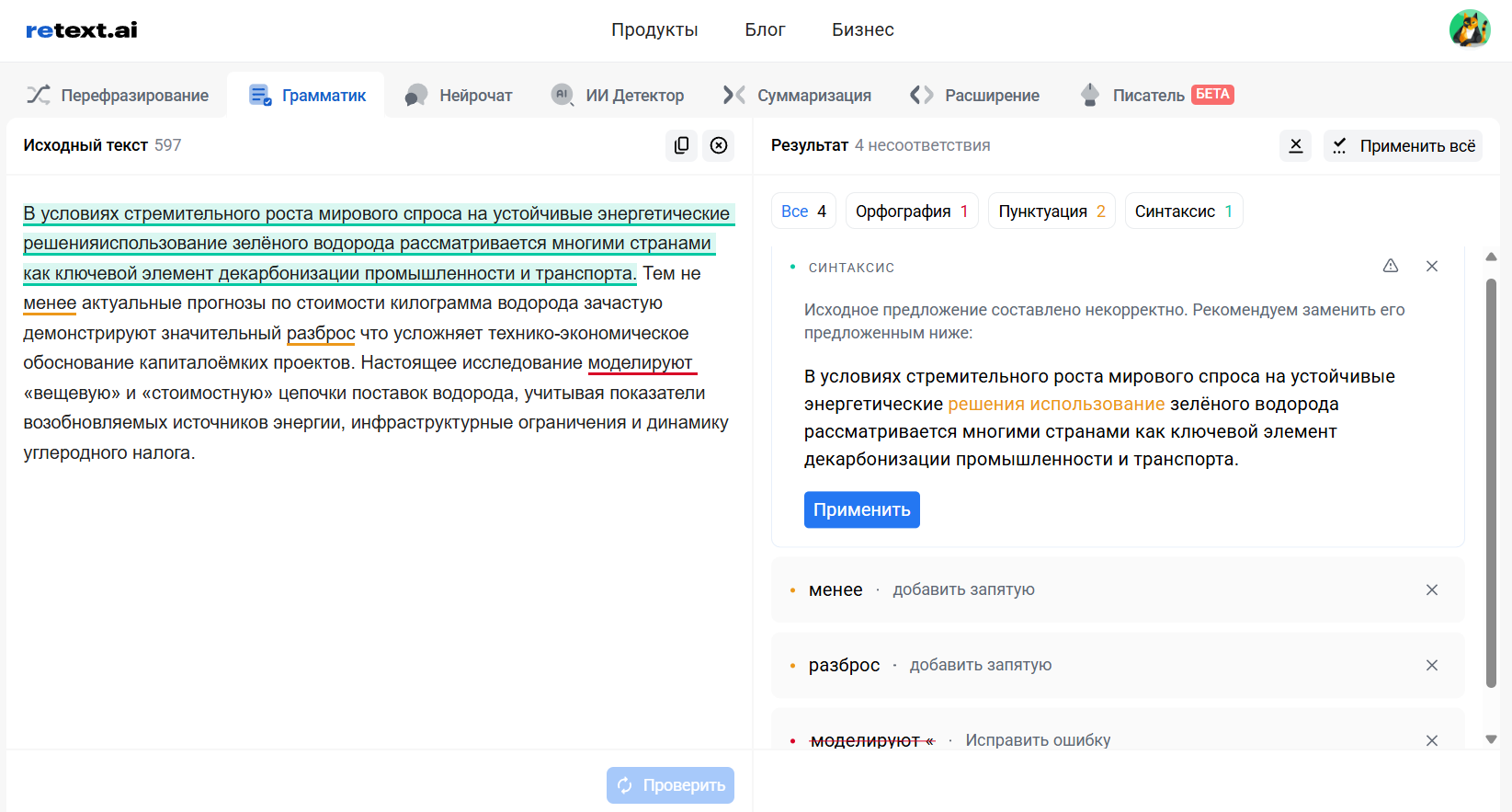Expand the 'разброс' add comma suggestion

[980, 666]
